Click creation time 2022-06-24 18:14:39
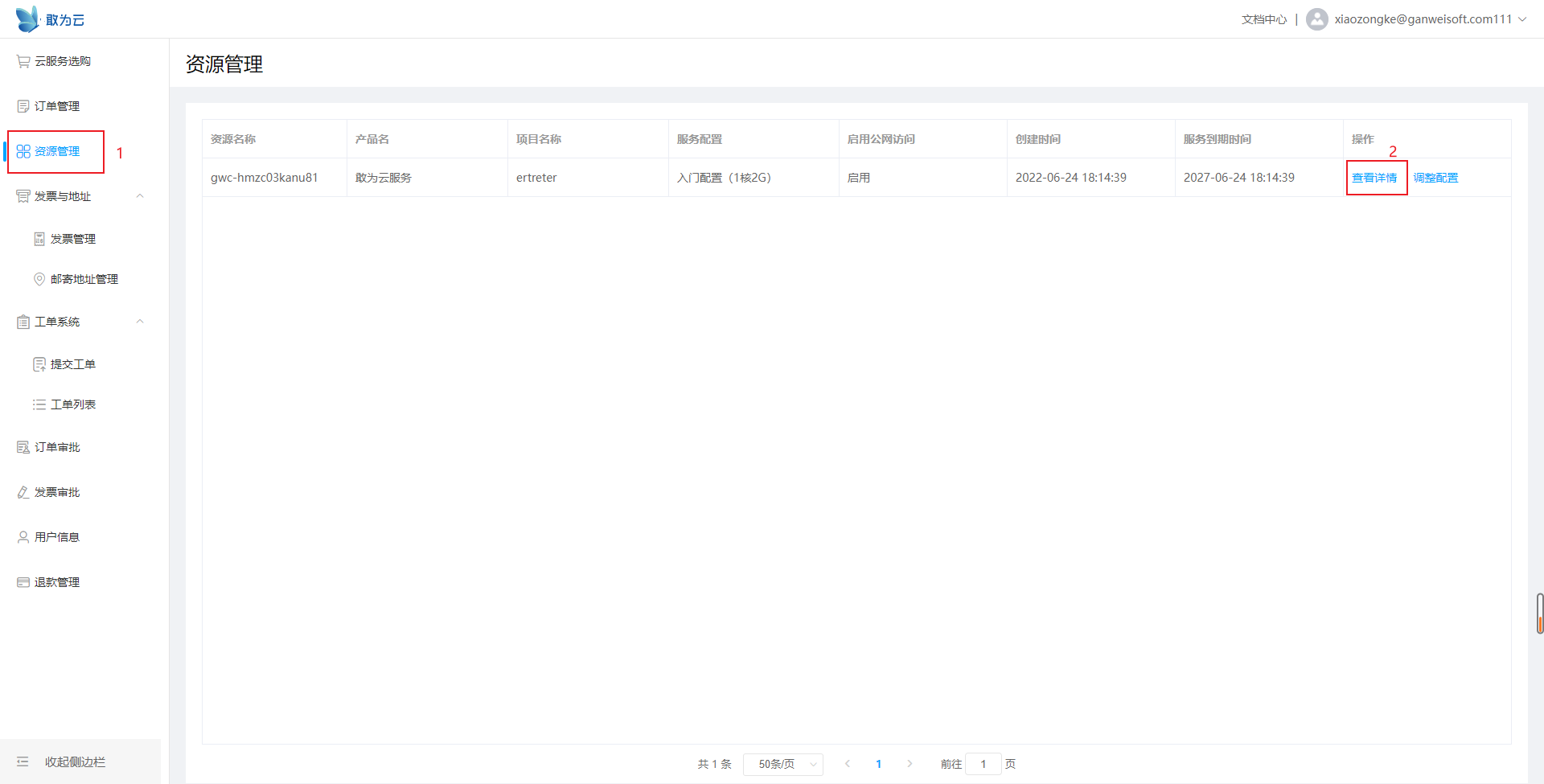 coord(1071,178)
